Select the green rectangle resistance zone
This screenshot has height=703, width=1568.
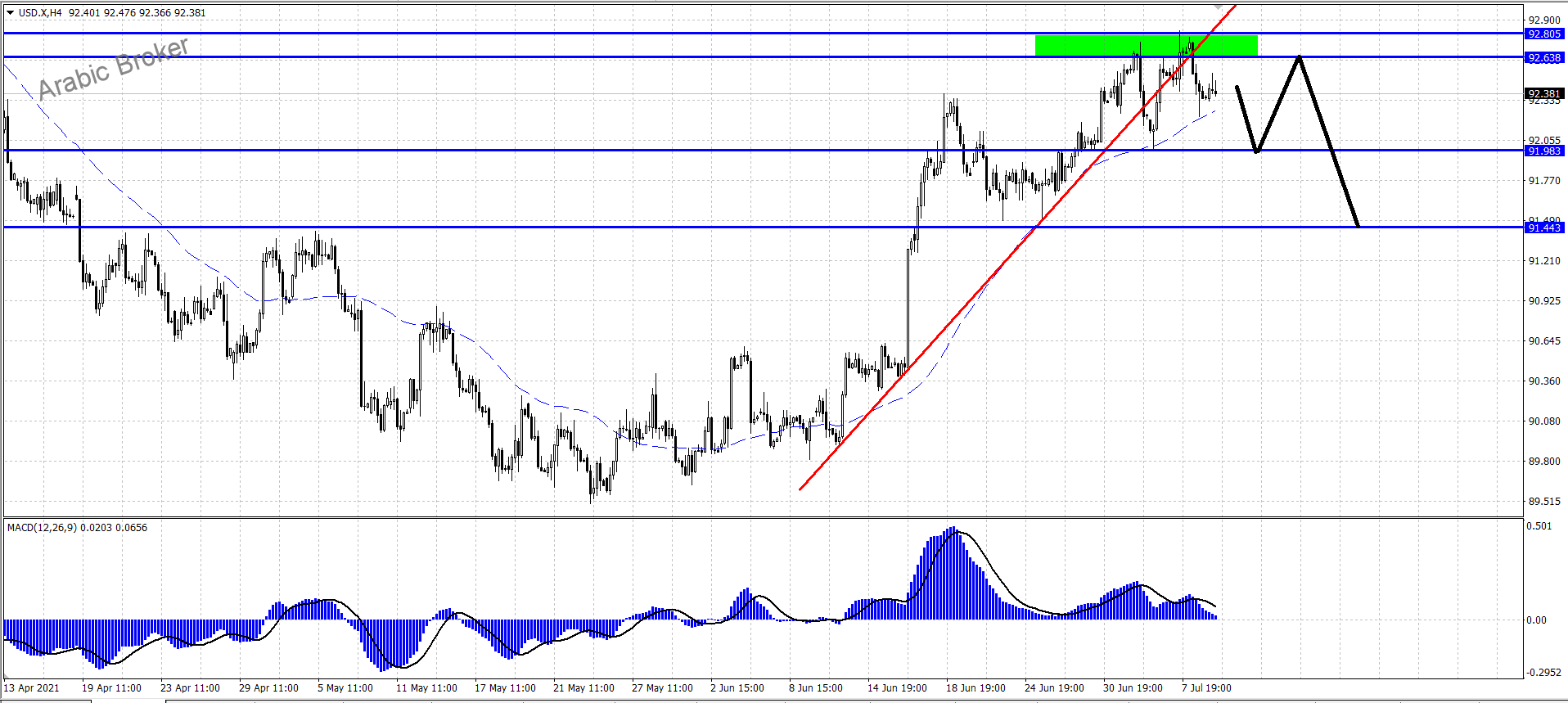[x=1146, y=46]
